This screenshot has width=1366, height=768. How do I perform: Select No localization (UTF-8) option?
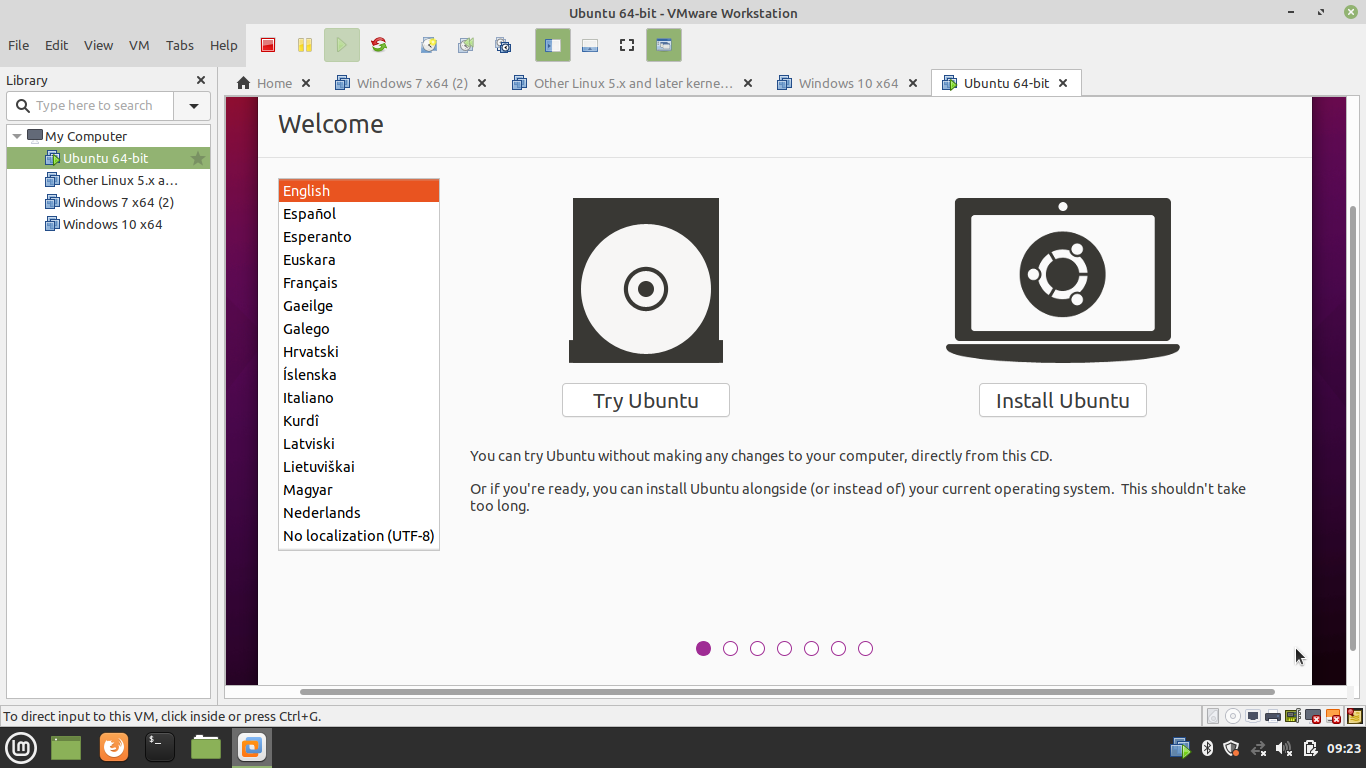tap(359, 536)
